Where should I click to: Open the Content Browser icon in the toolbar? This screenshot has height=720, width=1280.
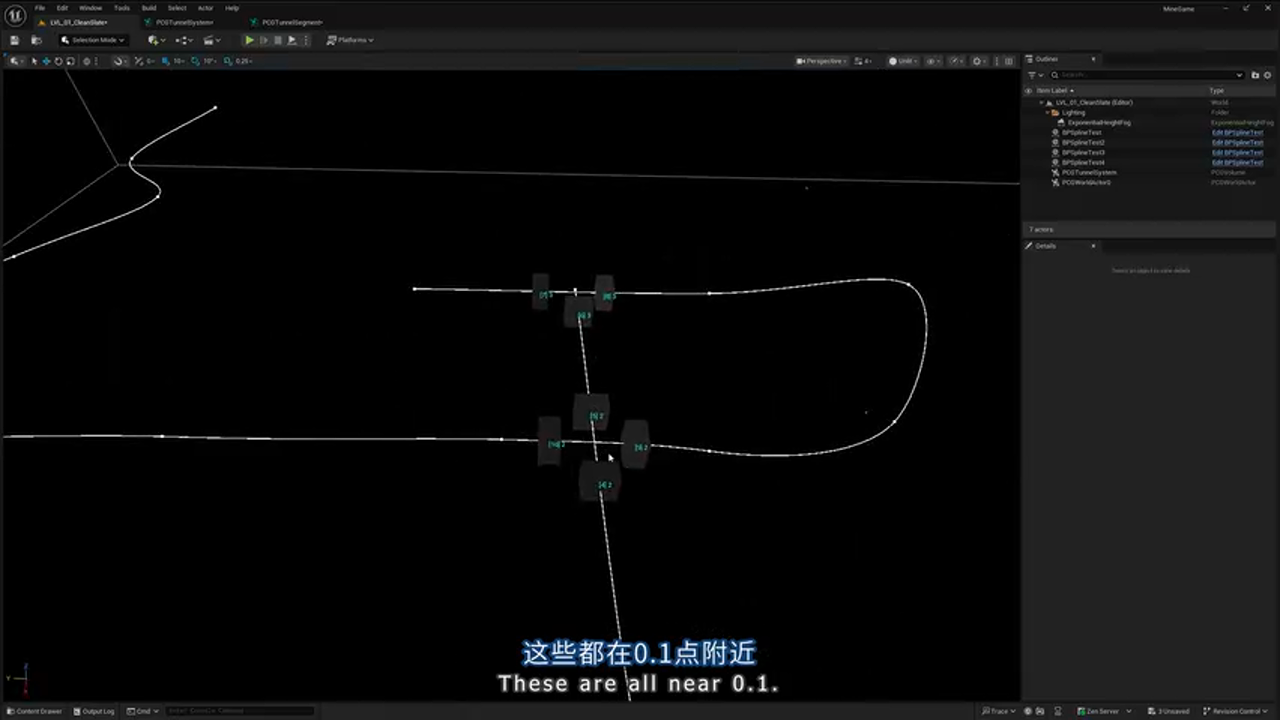(36, 40)
